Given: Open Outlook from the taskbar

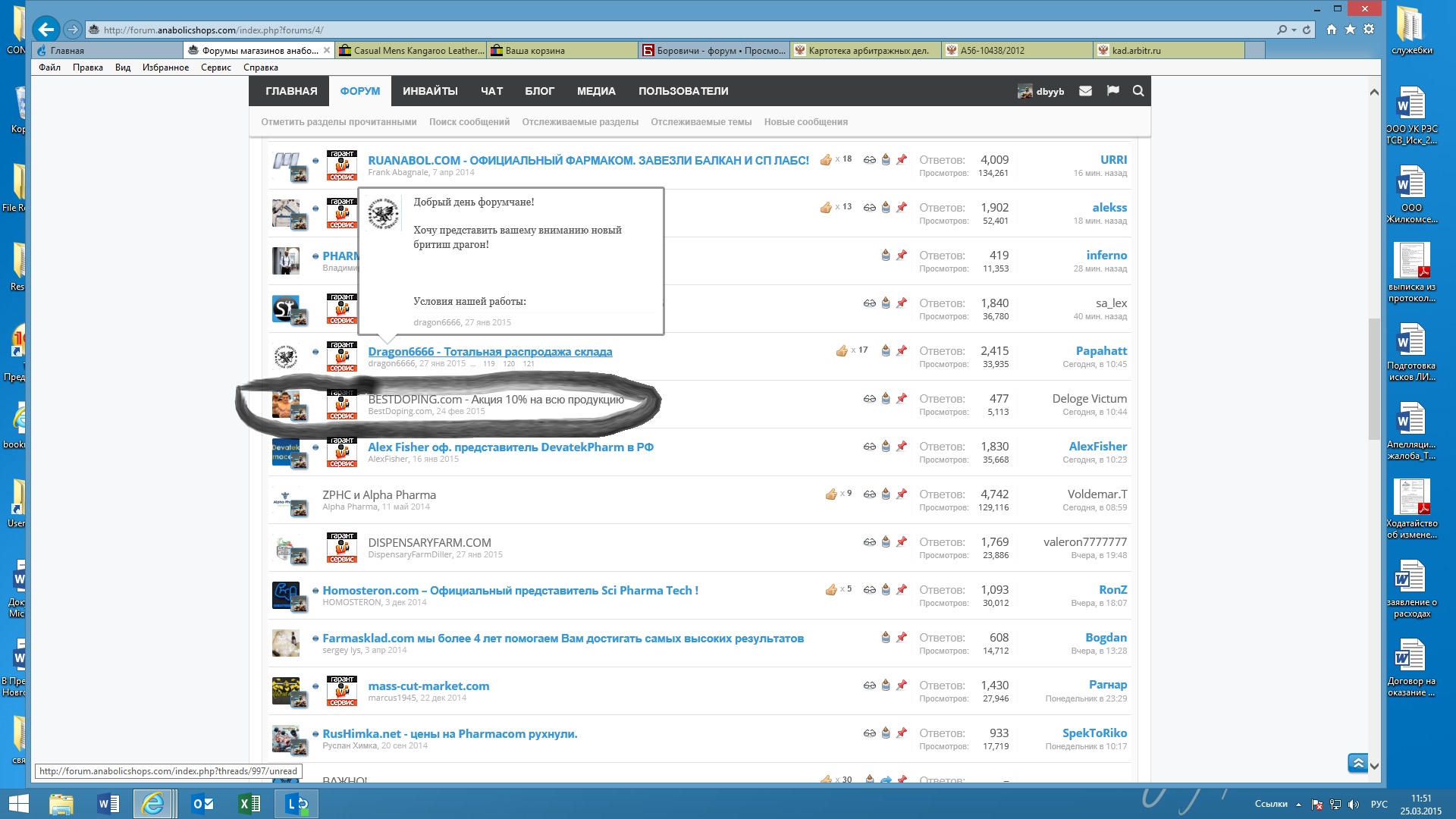Looking at the screenshot, I should (202, 804).
